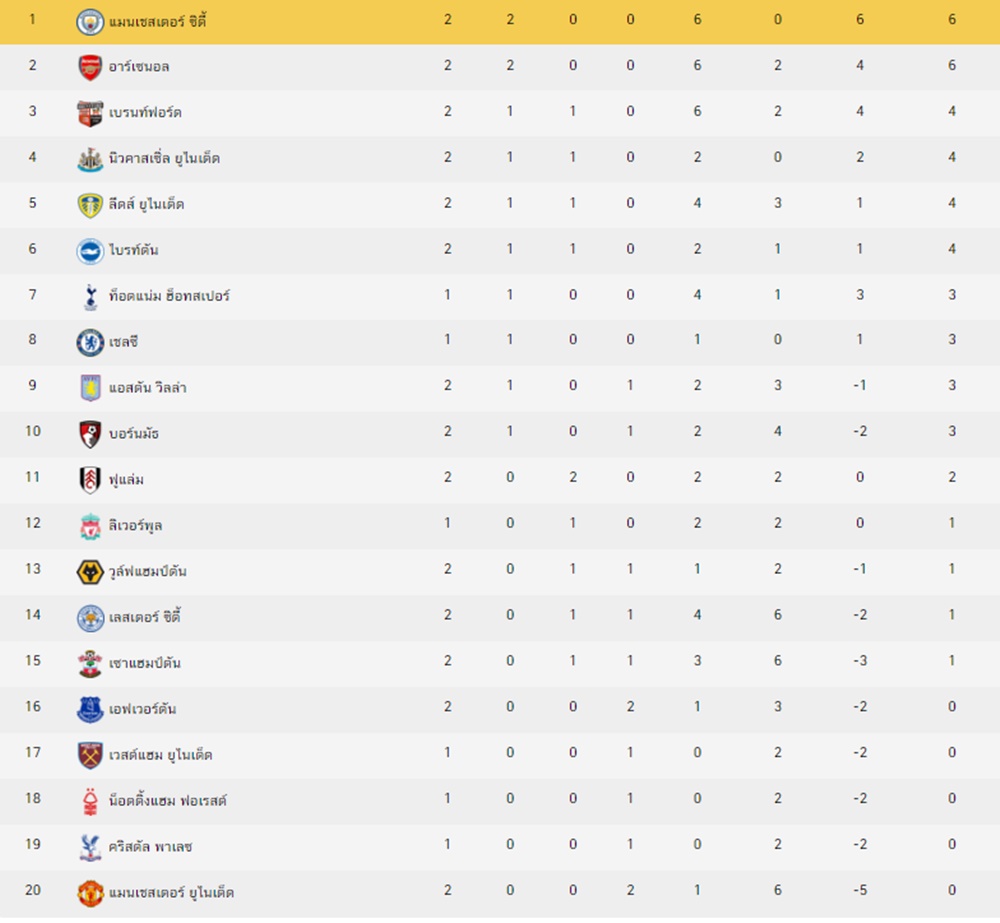
Task: Select the highlighted first-place row rank number
Action: tap(32, 19)
